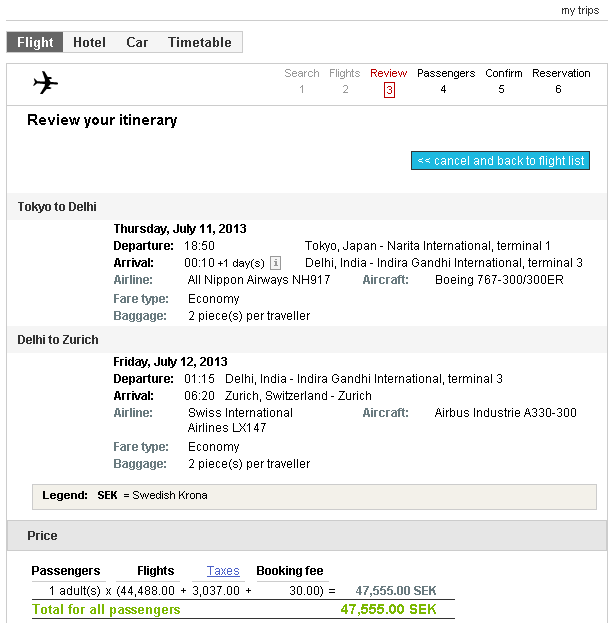Go to the Timetable tab
The width and height of the screenshot is (611, 623).
point(199,42)
